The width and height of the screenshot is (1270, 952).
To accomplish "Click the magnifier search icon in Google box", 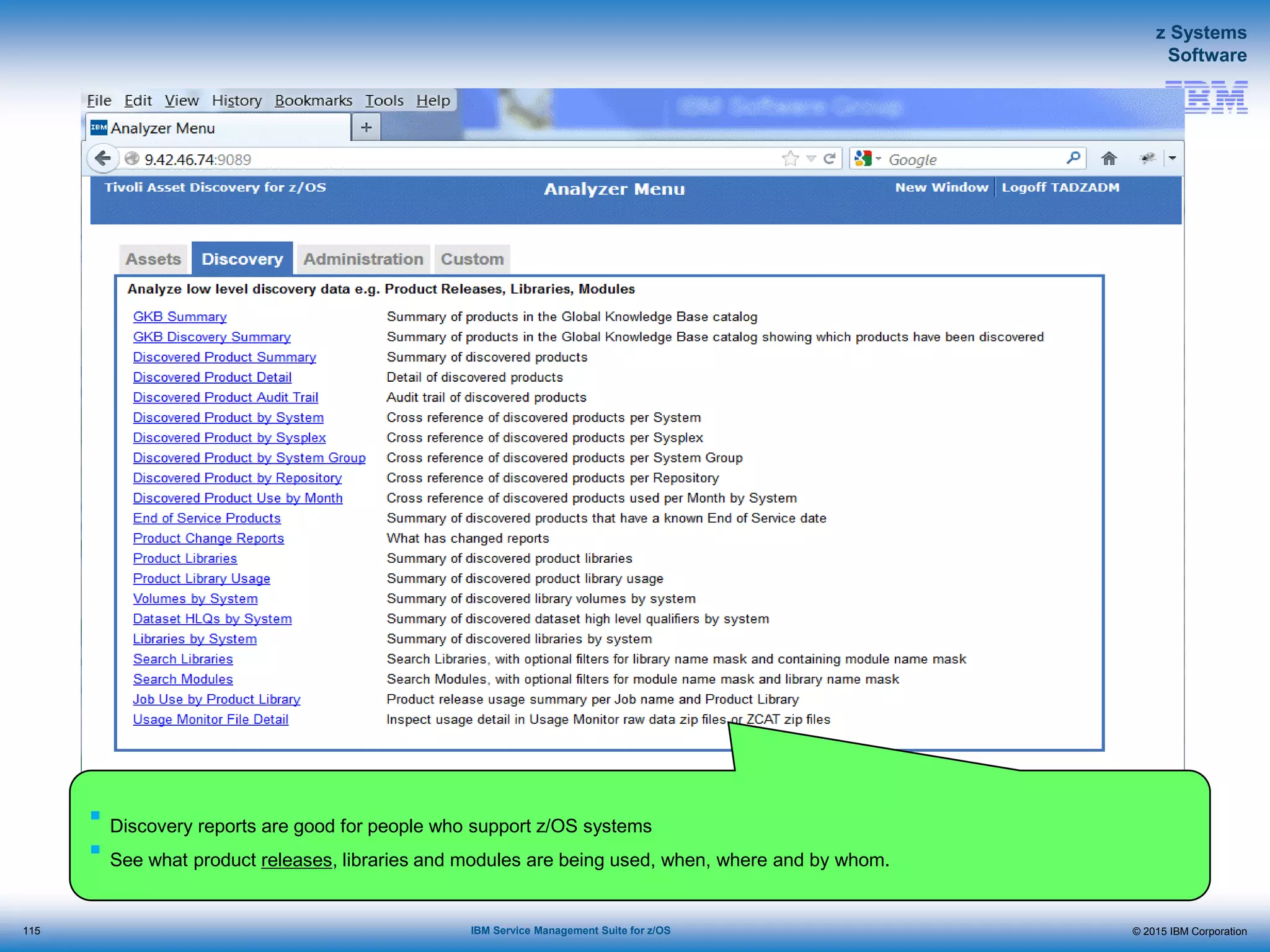I will tap(1073, 158).
